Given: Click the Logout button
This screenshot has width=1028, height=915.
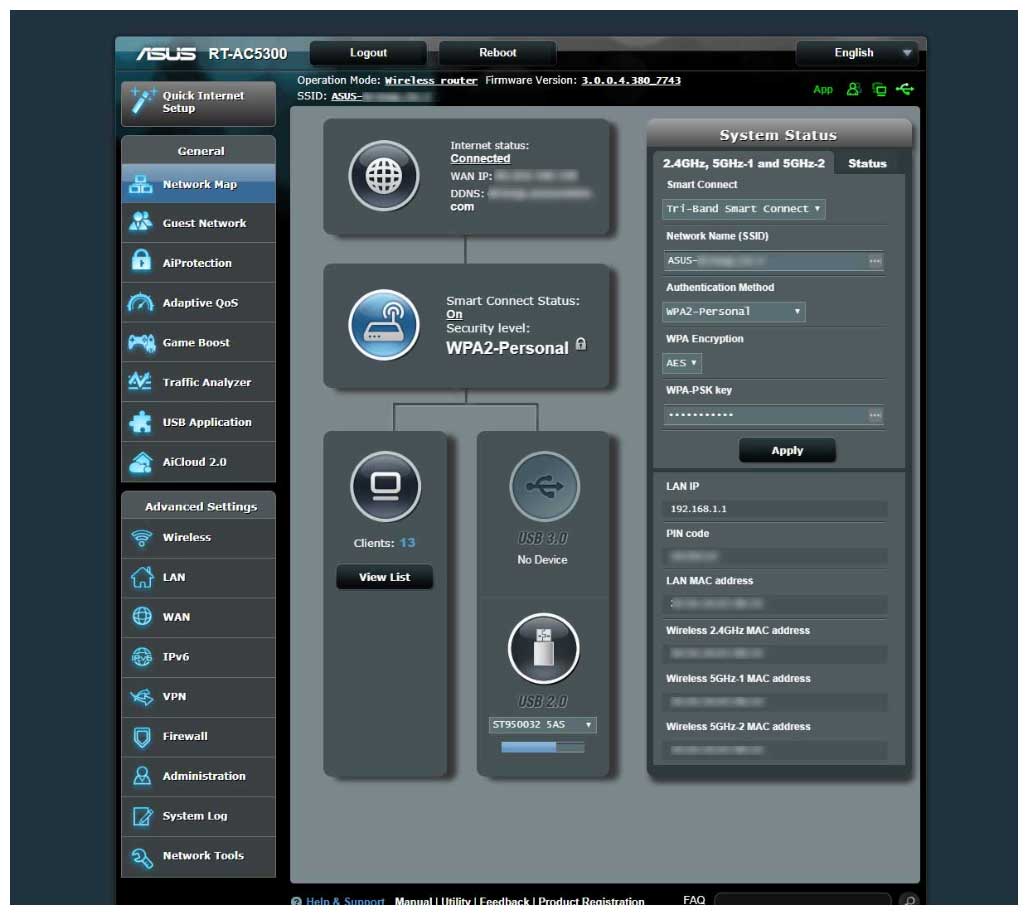Looking at the screenshot, I should pos(368,53).
